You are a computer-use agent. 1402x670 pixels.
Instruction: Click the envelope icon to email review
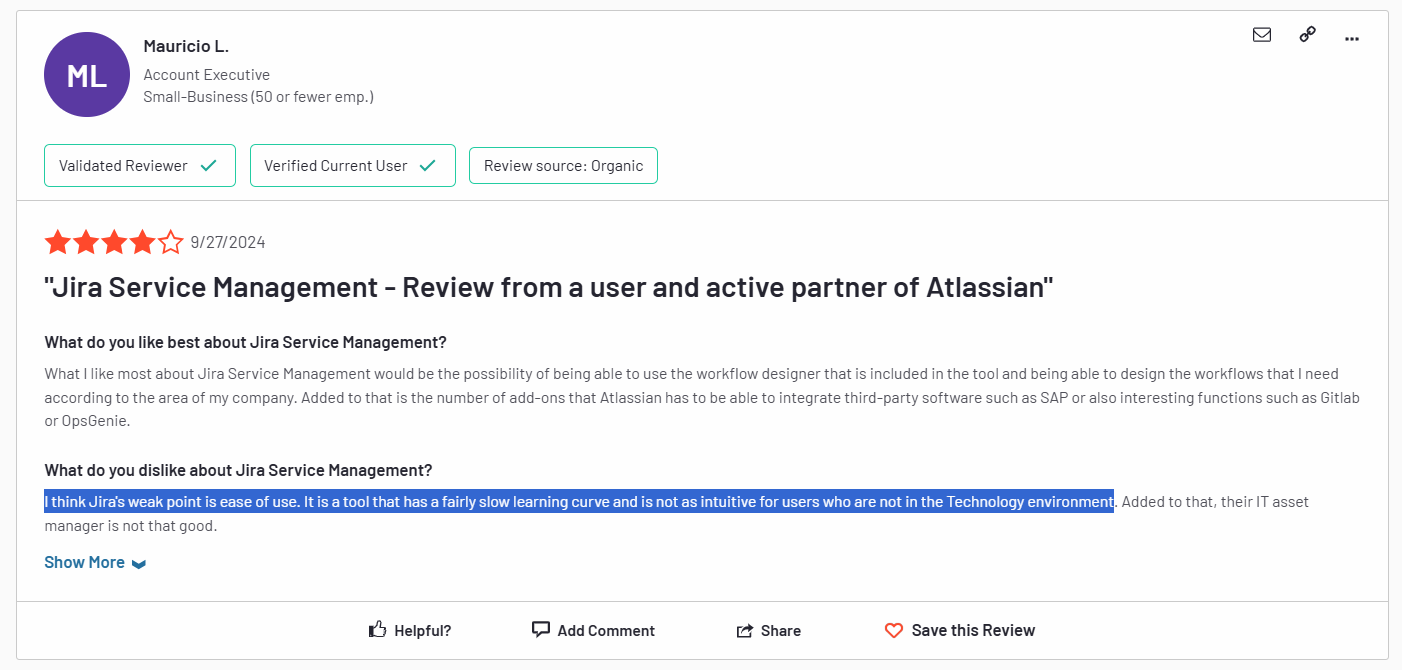(x=1262, y=35)
